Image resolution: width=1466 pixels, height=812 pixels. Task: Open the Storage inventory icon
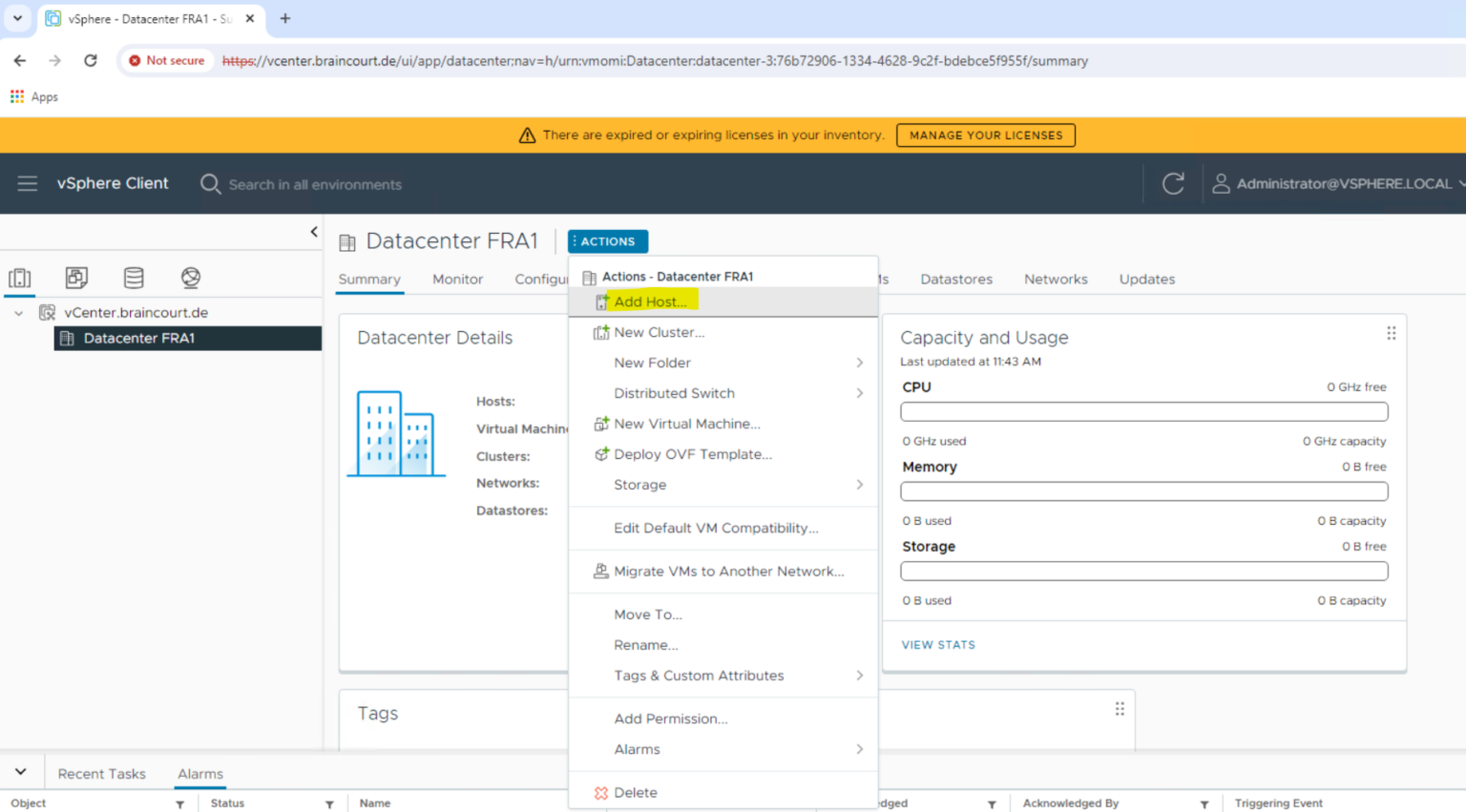click(134, 278)
